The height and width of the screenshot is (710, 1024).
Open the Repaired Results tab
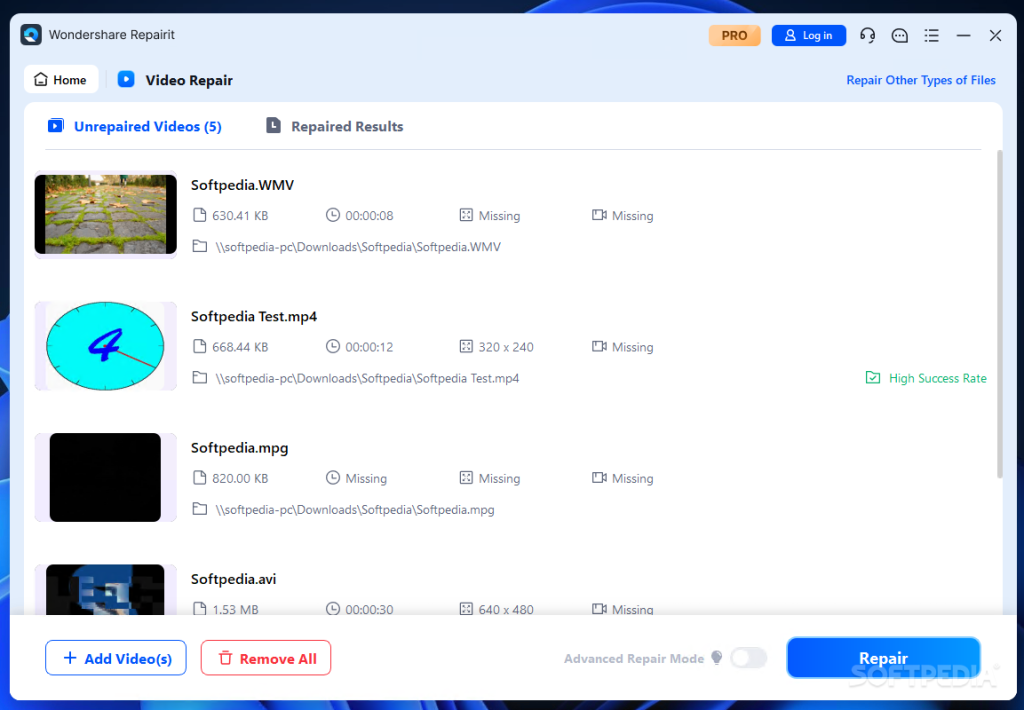(334, 126)
